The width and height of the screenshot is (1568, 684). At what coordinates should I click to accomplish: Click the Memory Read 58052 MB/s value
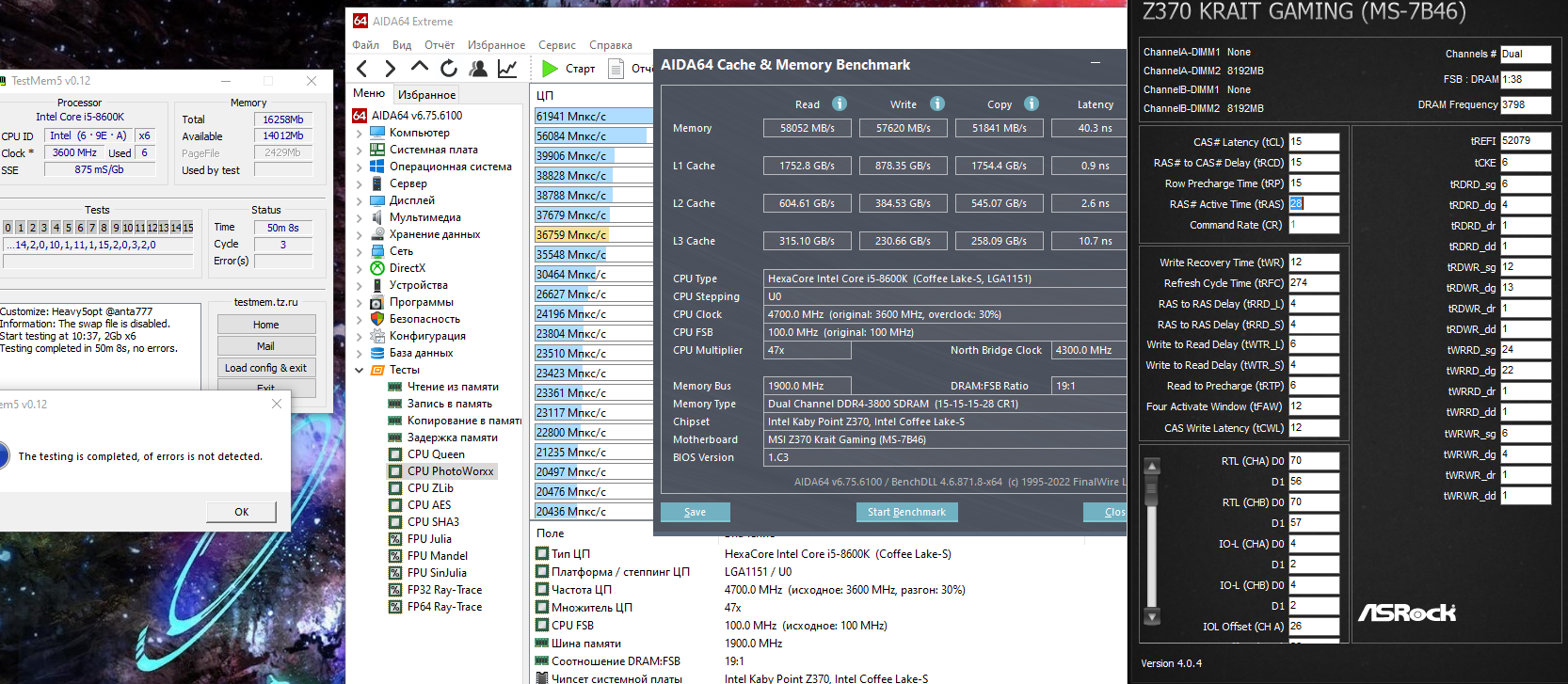point(808,128)
